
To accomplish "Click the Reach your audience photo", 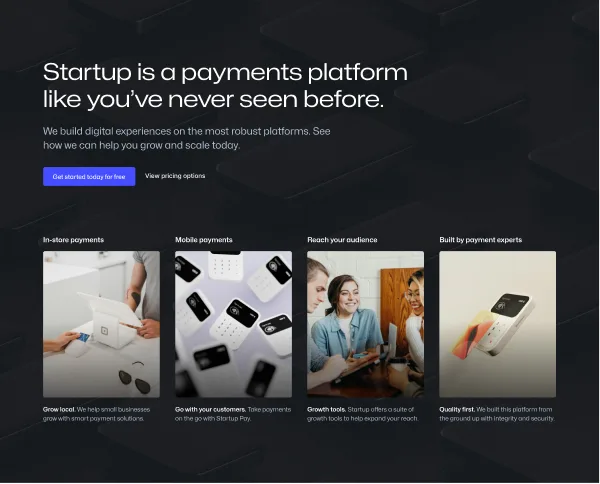I will 365,324.
